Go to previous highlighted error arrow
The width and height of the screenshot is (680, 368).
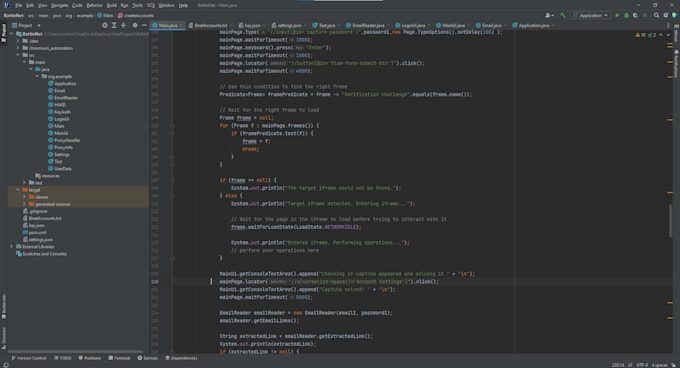click(x=660, y=35)
